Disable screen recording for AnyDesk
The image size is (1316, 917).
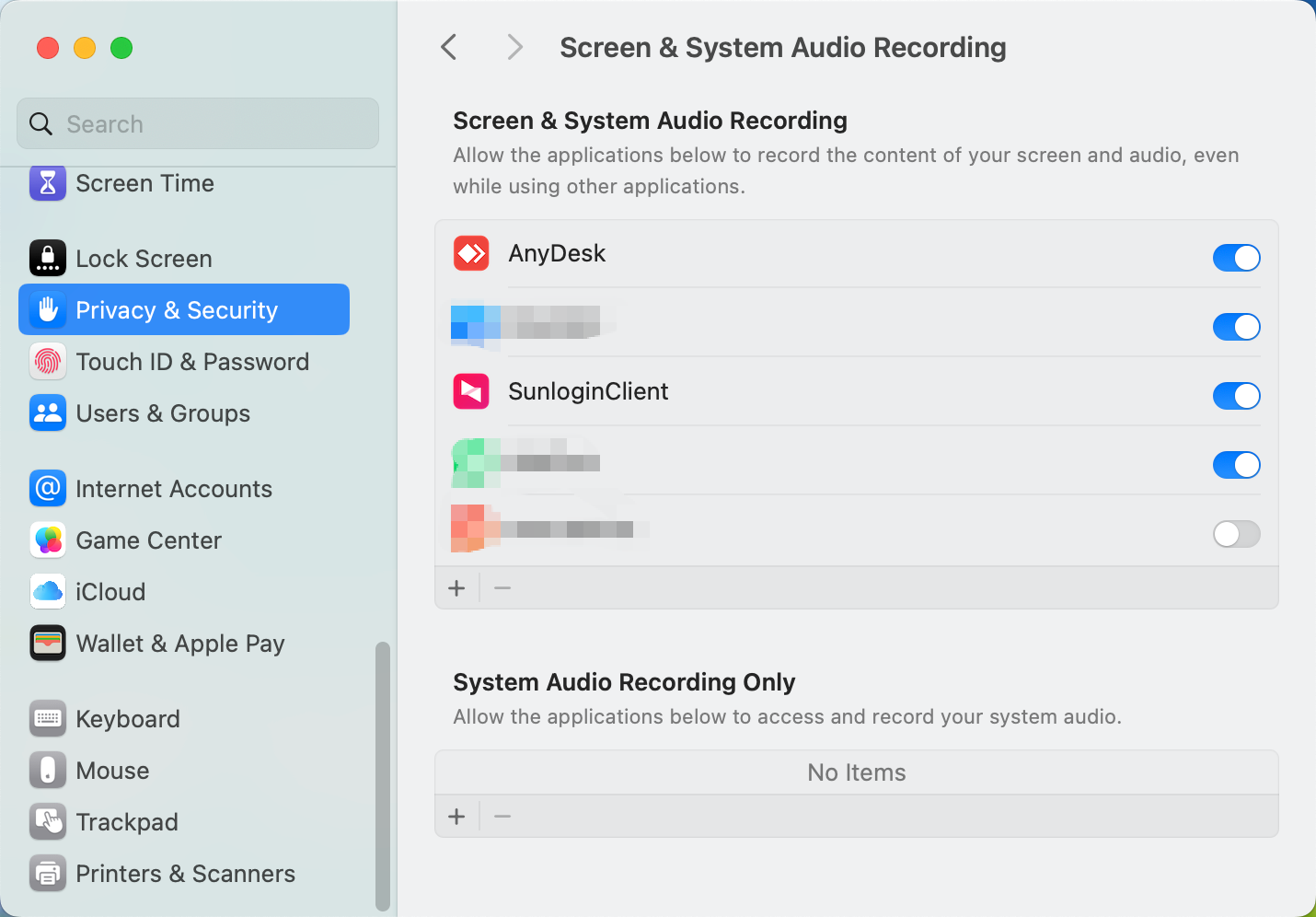coord(1236,258)
